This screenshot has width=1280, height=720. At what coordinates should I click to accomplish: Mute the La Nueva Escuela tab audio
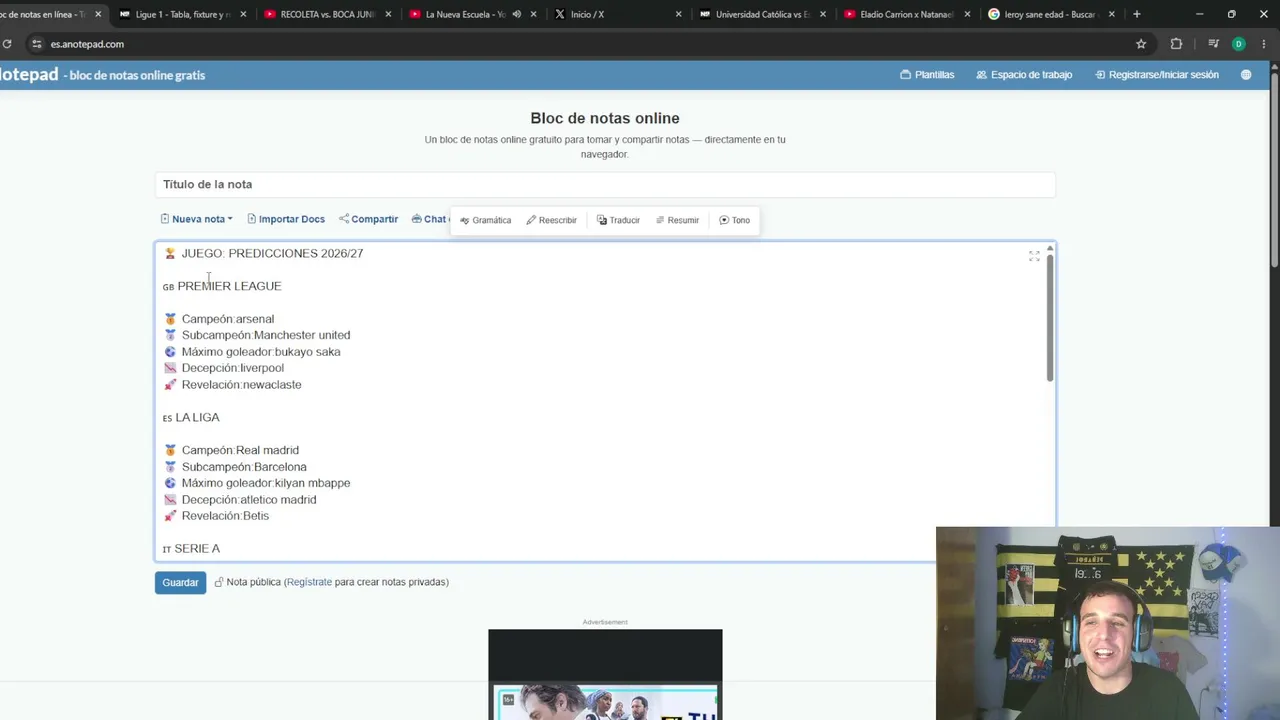click(x=516, y=14)
